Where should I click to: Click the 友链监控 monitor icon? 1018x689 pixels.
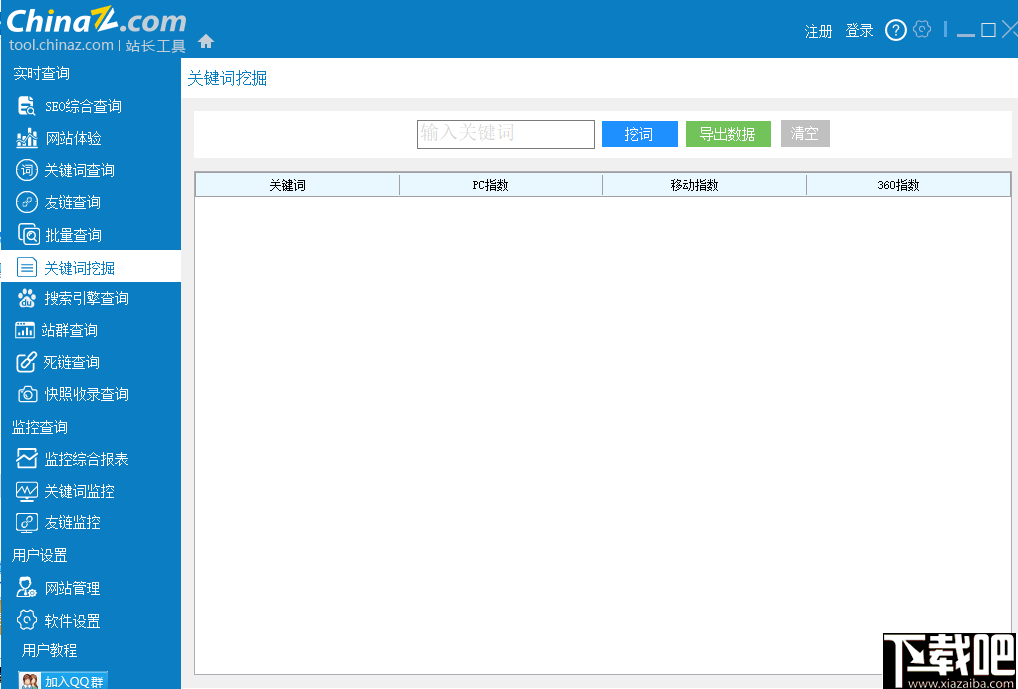point(27,522)
